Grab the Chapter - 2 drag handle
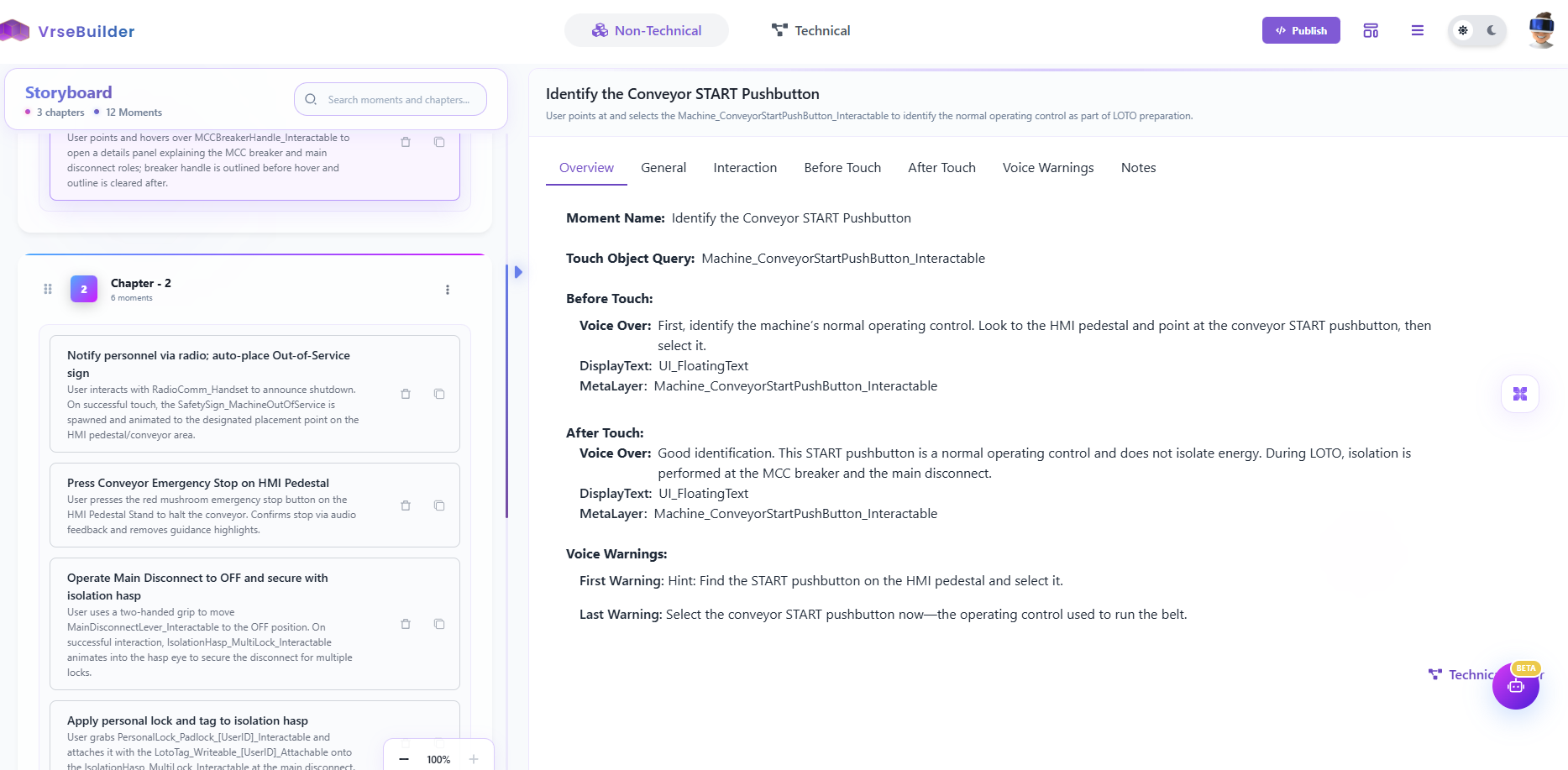Viewport: 1568px width, 770px height. [x=48, y=289]
